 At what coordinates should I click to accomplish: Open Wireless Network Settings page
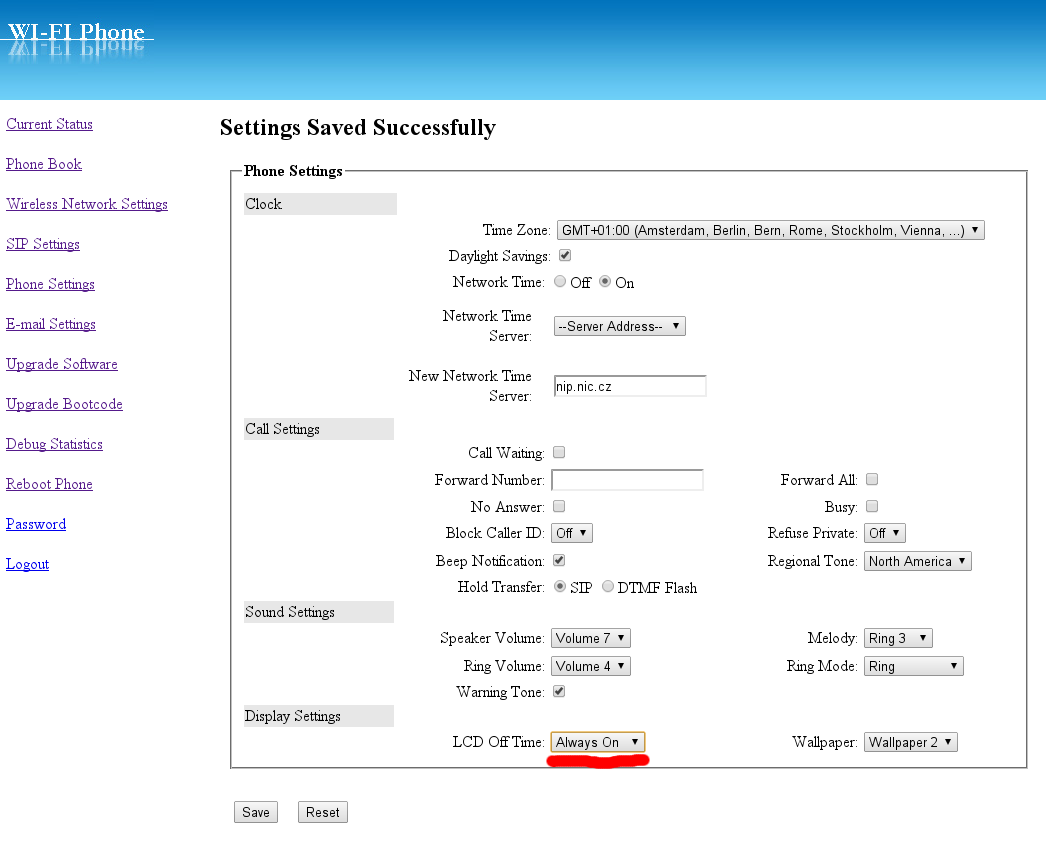pyautogui.click(x=87, y=204)
